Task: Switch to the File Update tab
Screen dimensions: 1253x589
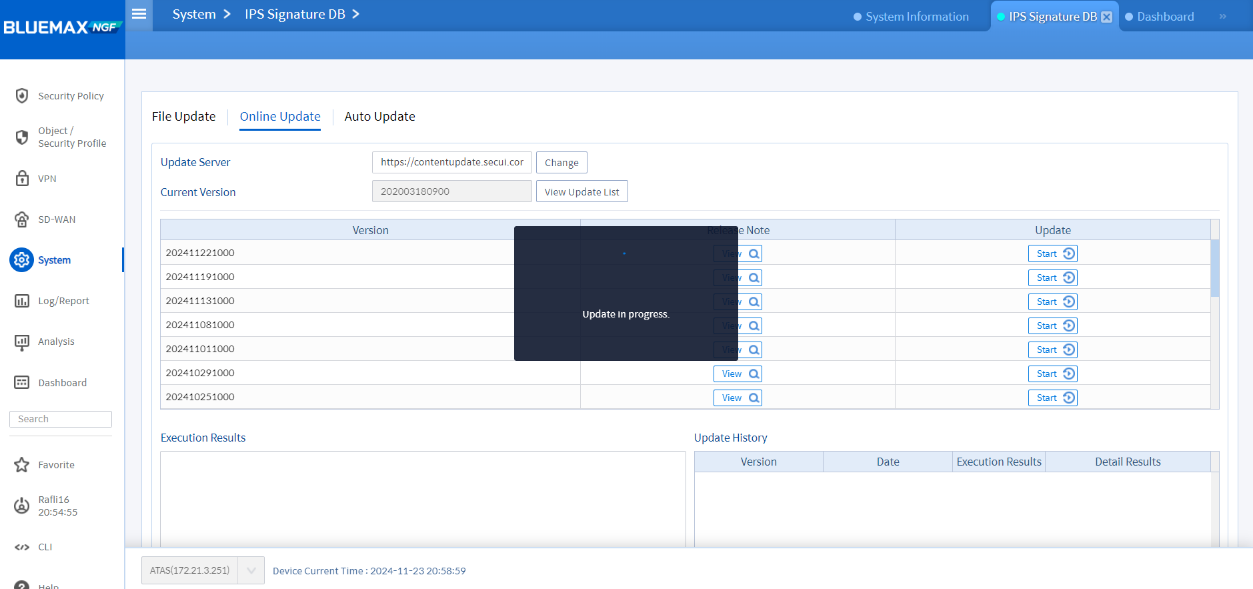Action: (184, 117)
